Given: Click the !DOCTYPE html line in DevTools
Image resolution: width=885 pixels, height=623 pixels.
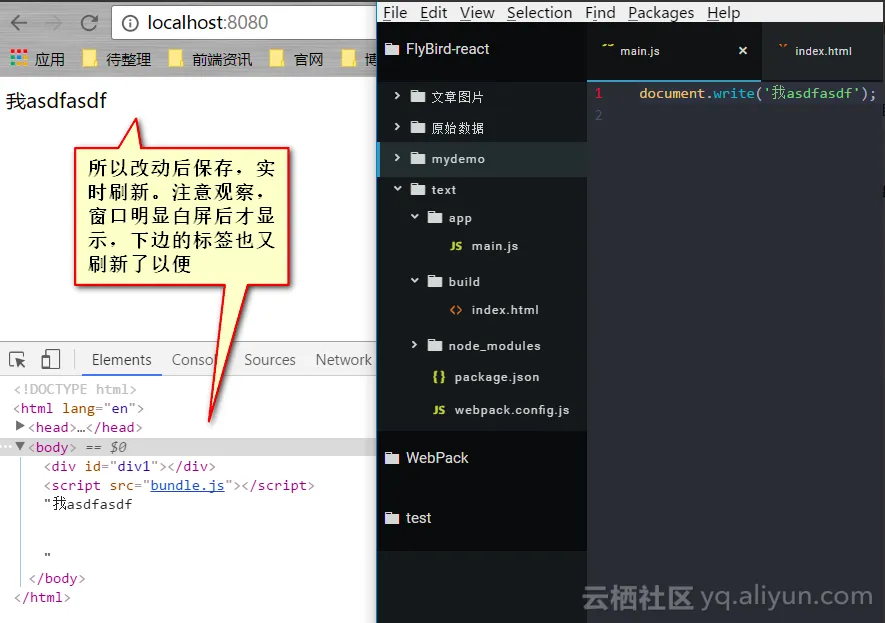Looking at the screenshot, I should 75,389.
